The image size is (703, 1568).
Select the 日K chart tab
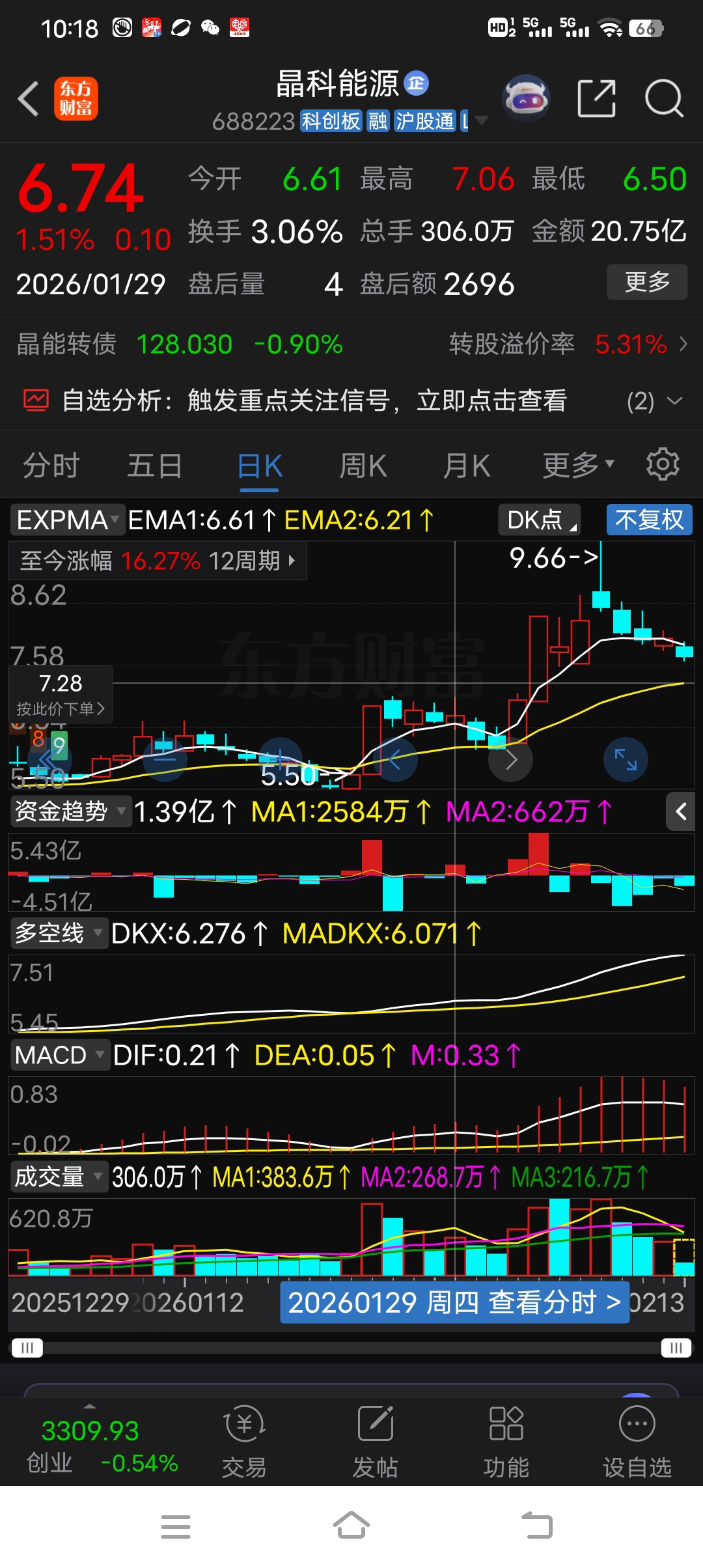[x=259, y=466]
